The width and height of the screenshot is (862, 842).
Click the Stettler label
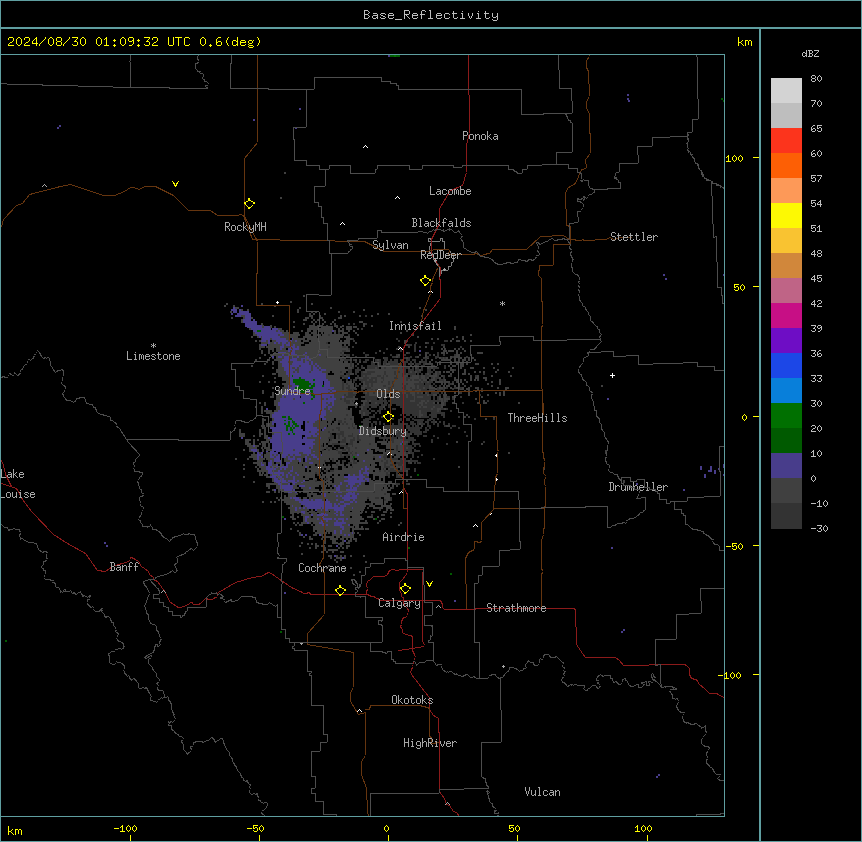(x=634, y=237)
